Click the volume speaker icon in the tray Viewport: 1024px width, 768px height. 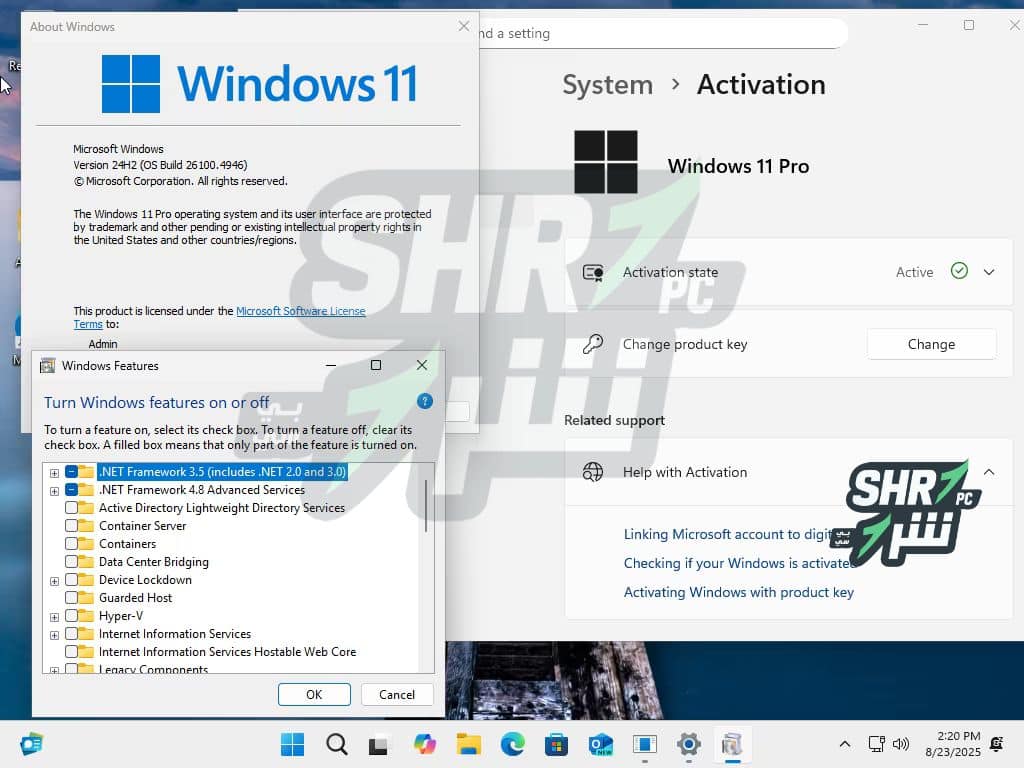[x=901, y=744]
